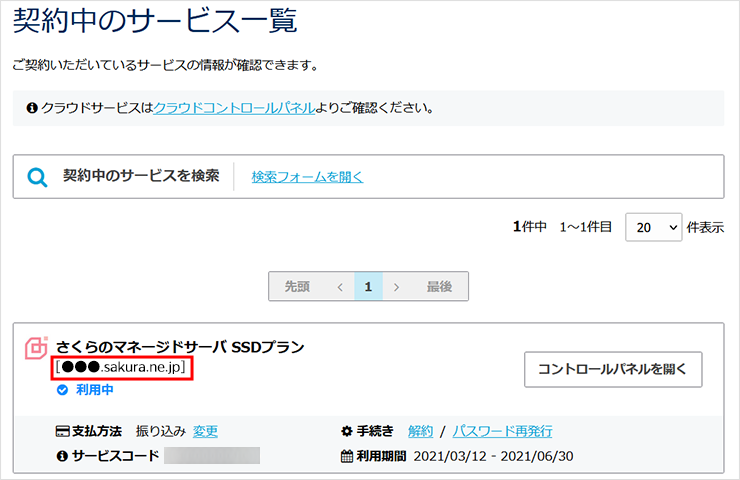This screenshot has height=480, width=740.
Task: Click the ●●●.sakura.ne.jp domain text
Action: [x=122, y=367]
